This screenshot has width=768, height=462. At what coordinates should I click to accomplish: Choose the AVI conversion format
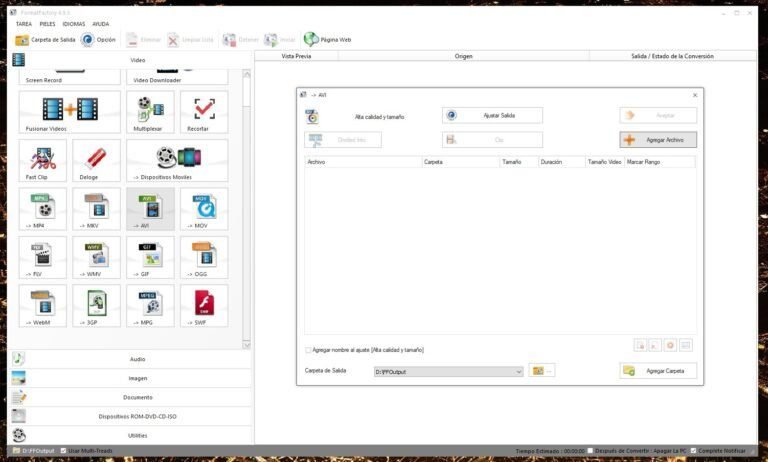click(150, 209)
